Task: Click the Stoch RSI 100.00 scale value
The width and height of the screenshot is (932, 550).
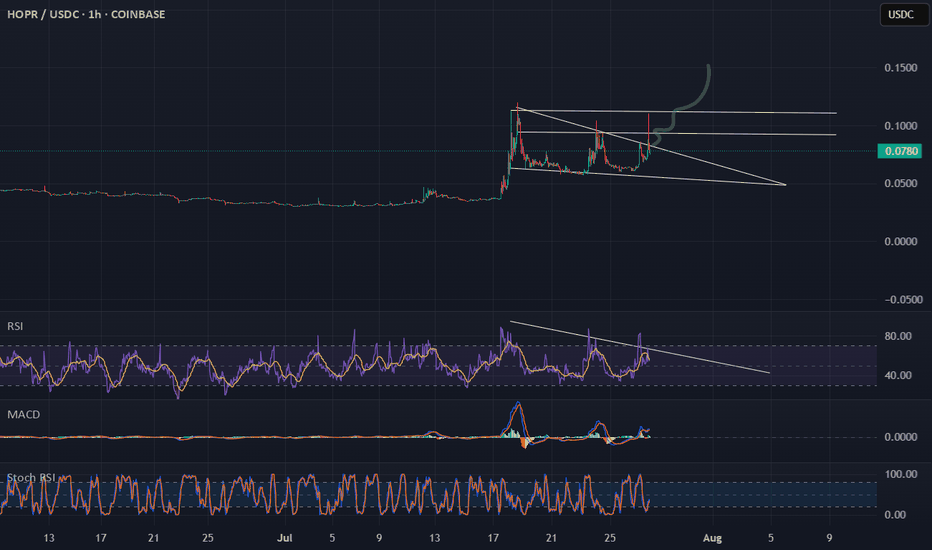Action: point(900,474)
